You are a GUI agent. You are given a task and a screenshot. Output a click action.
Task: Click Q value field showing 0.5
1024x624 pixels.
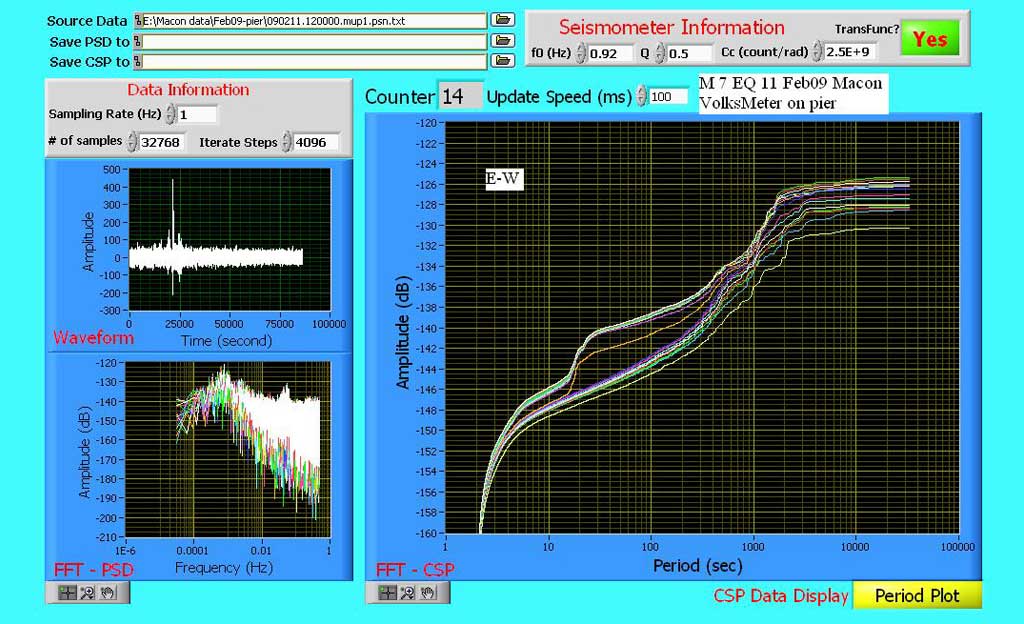[x=689, y=54]
